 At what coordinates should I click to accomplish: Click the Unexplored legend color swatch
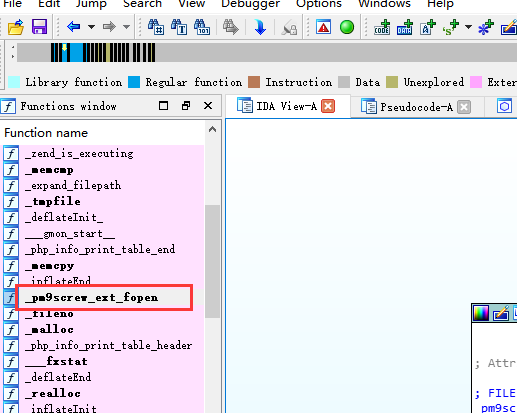pos(392,82)
